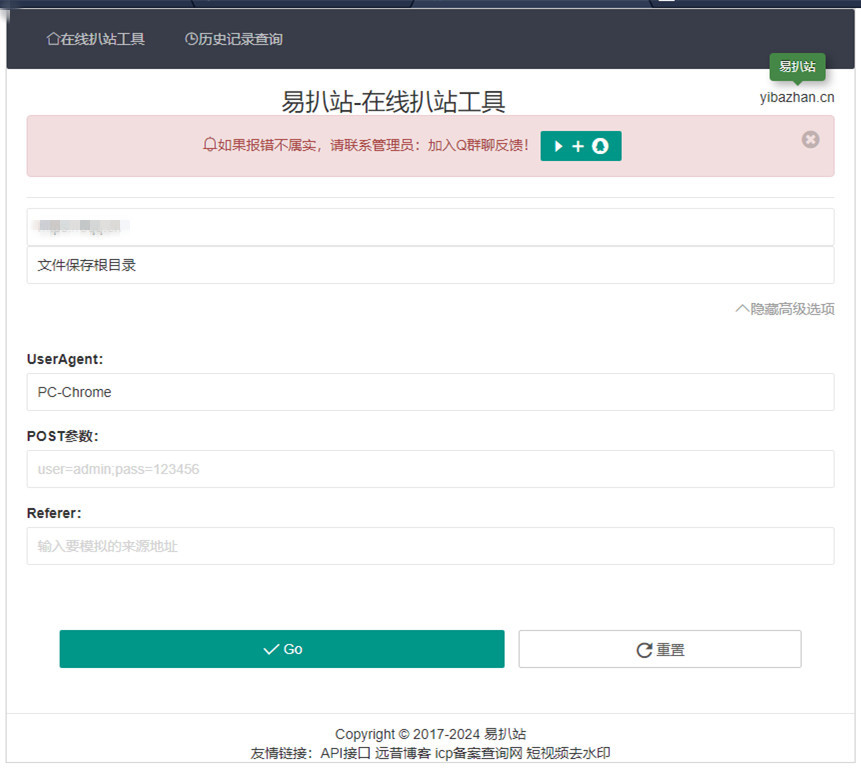Screen dimensions: 861x768
Task: Click the UserAgent: label
Action: click(x=65, y=359)
